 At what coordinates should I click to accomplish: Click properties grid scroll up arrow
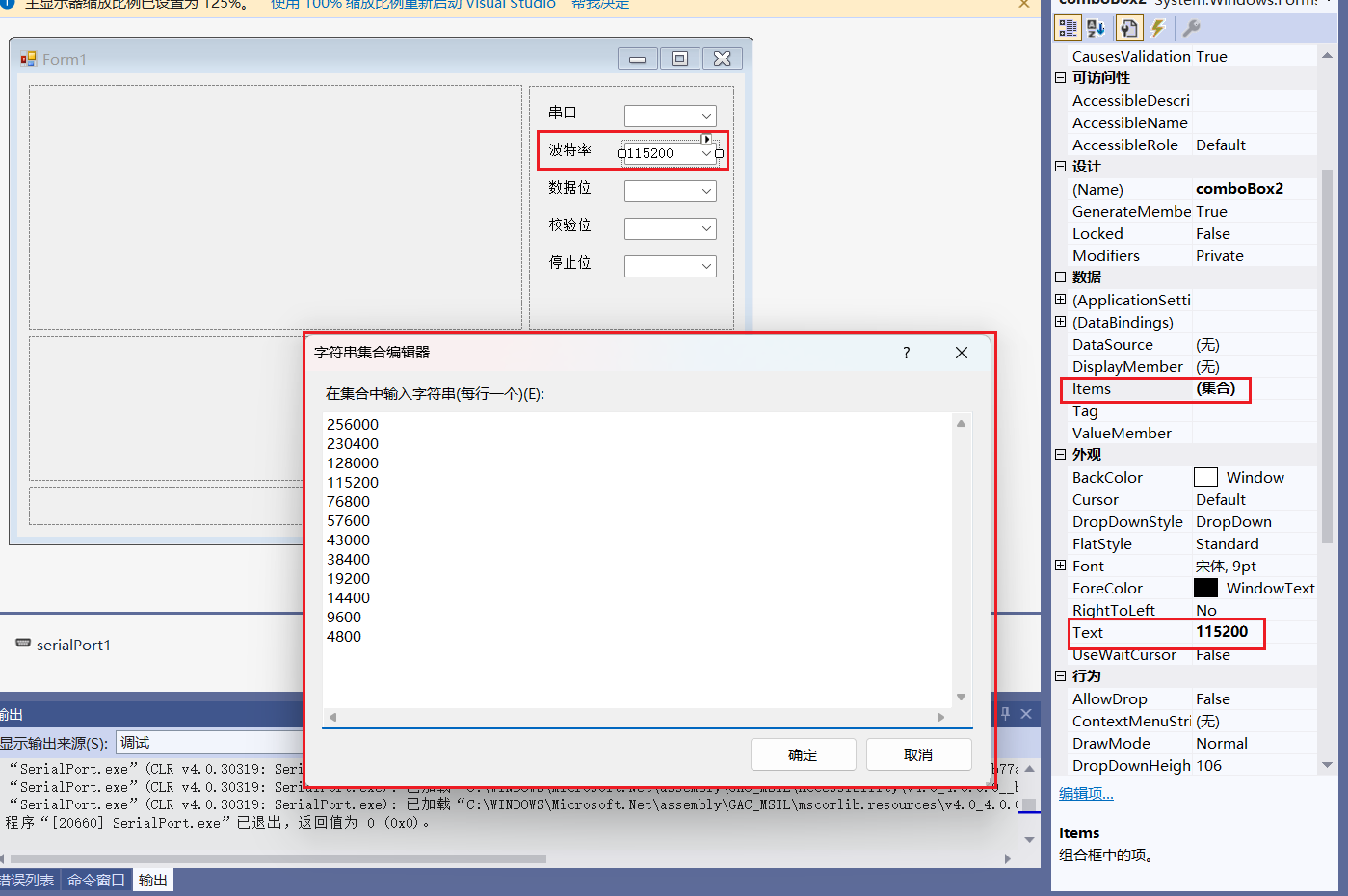[1327, 55]
